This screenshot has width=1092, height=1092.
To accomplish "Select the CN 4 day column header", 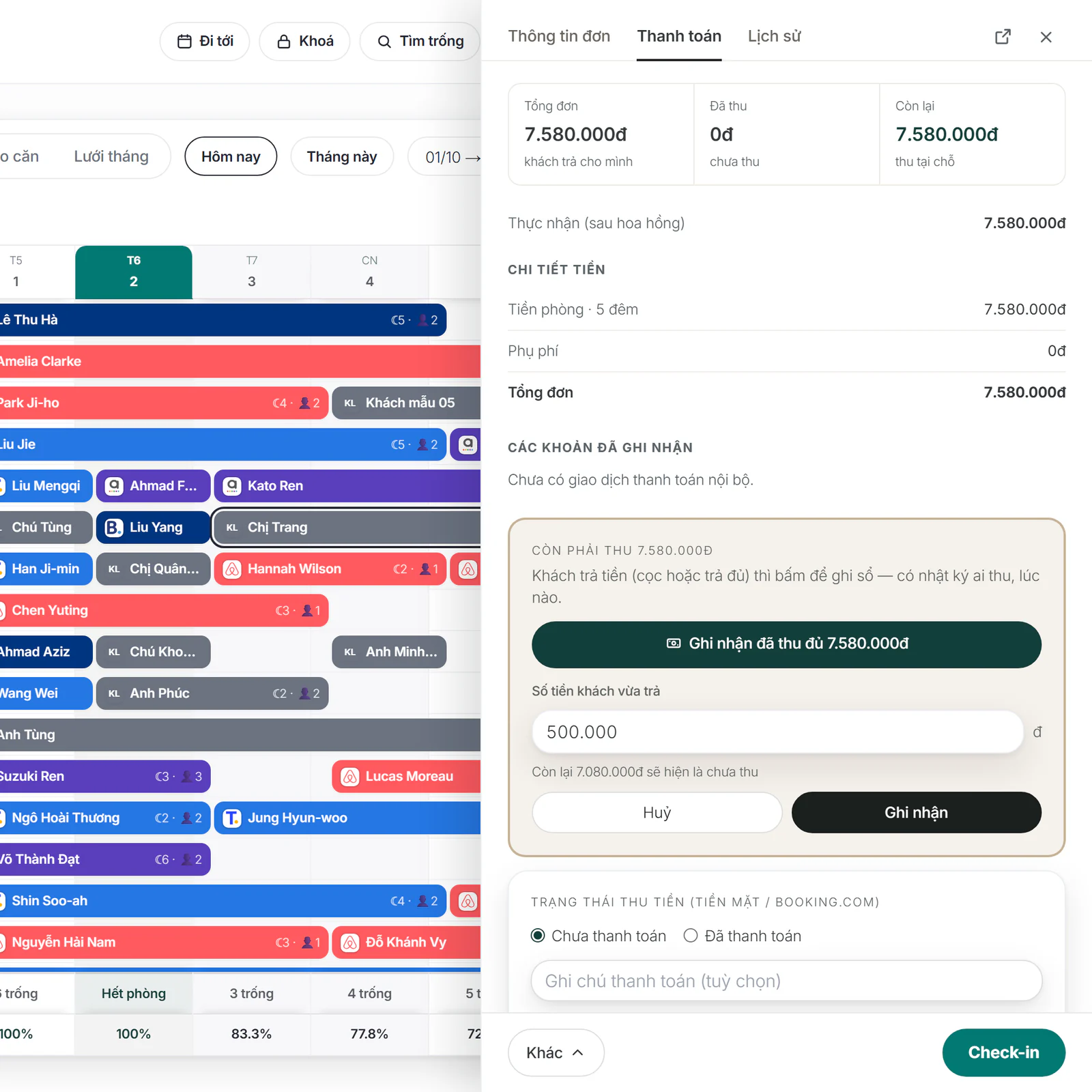I will (369, 272).
